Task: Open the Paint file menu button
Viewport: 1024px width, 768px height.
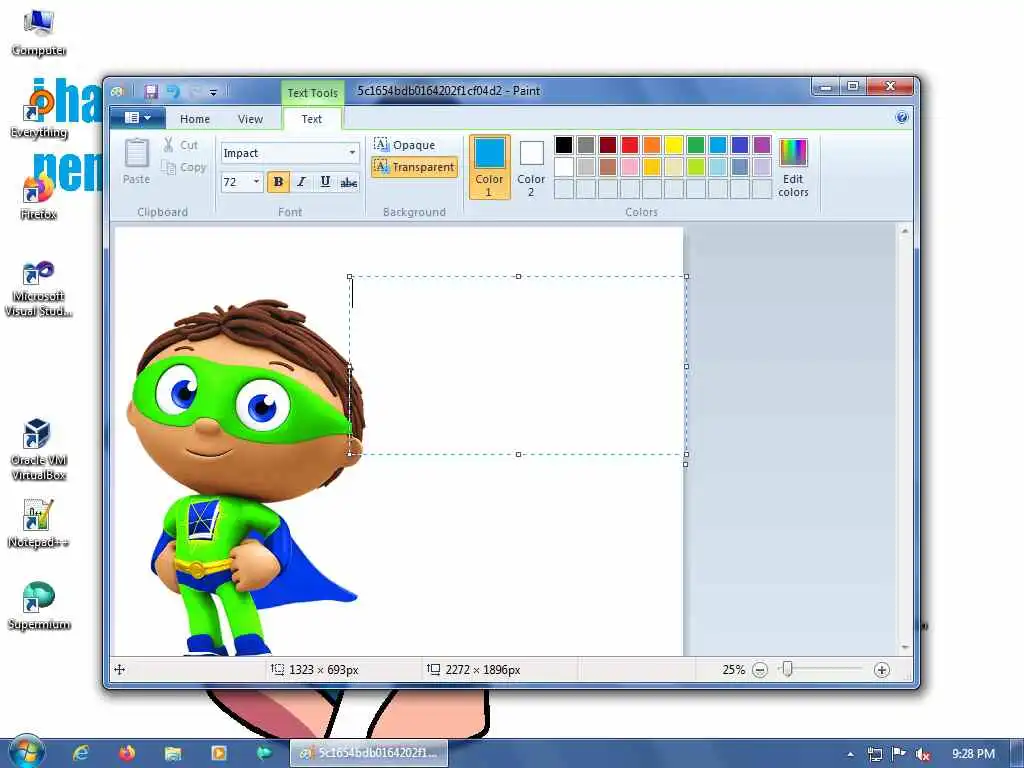Action: (137, 118)
